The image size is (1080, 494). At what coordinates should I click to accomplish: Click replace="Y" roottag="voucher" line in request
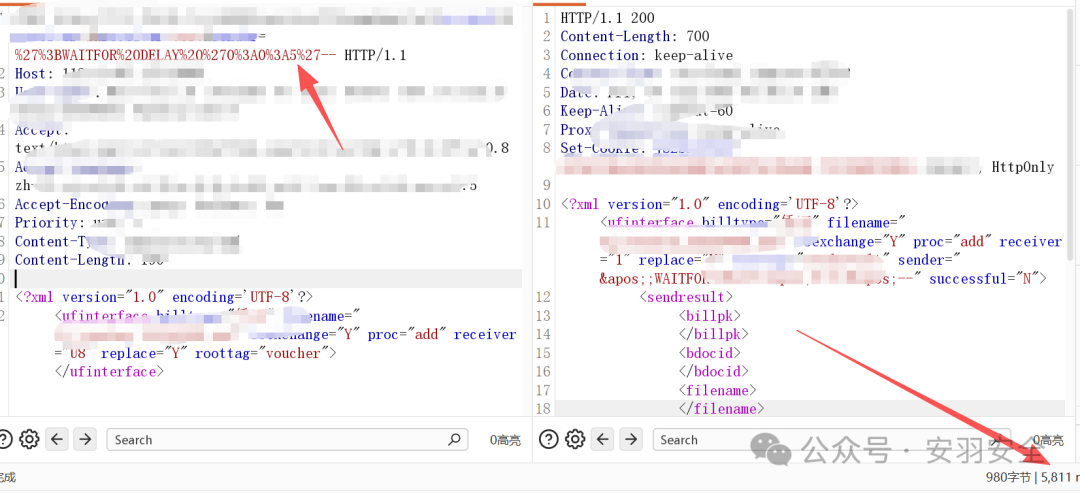coord(195,353)
